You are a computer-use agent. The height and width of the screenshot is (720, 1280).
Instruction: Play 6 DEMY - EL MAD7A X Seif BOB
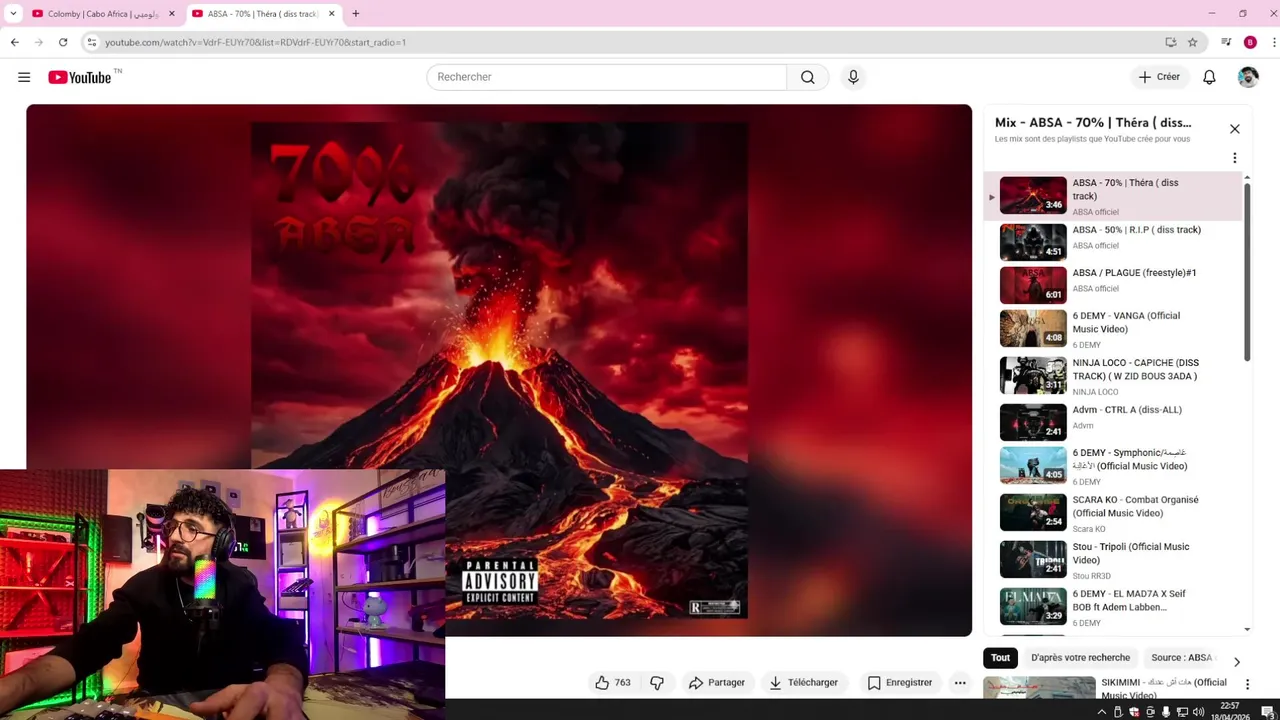(x=1112, y=606)
